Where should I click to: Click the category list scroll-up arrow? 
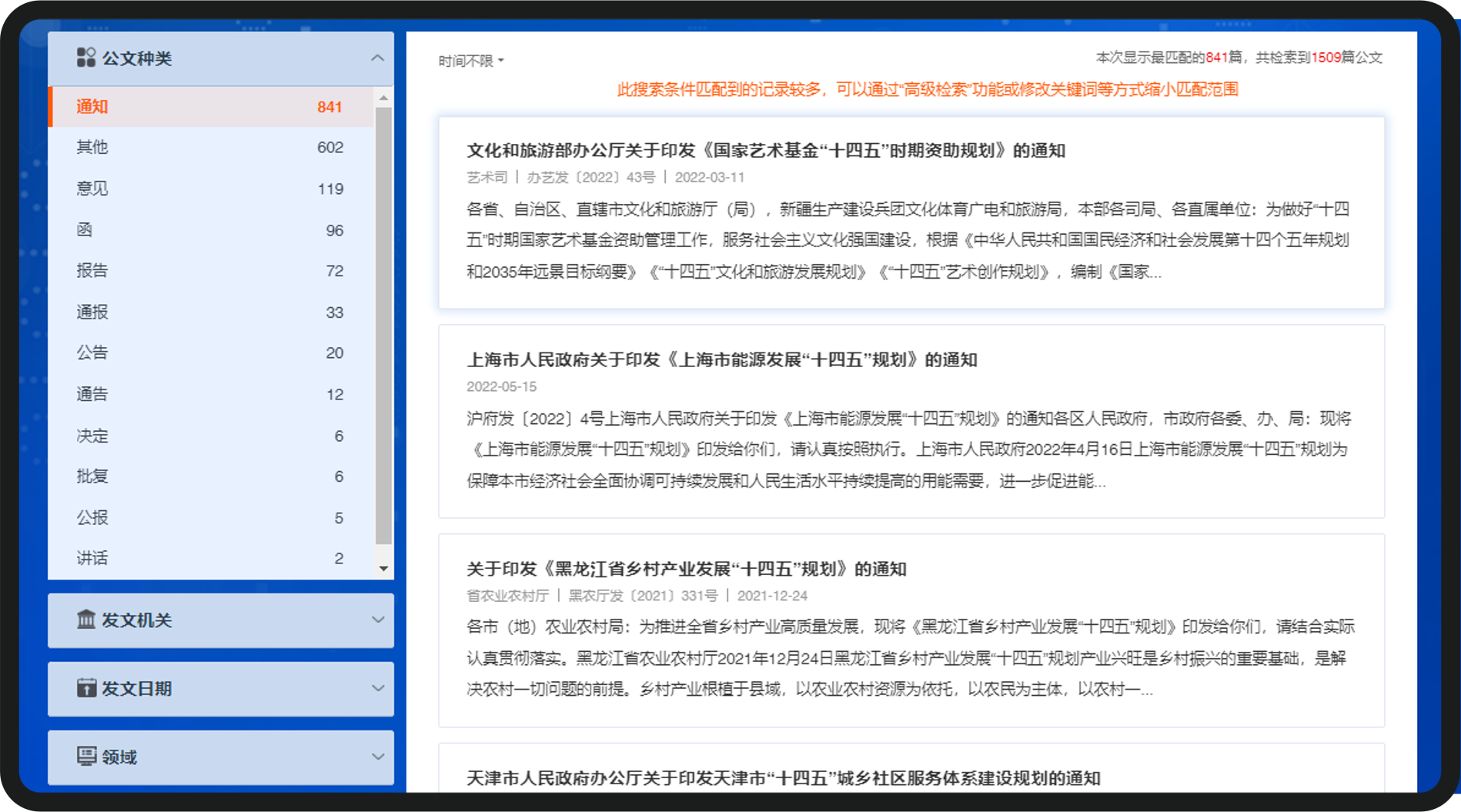[x=383, y=98]
